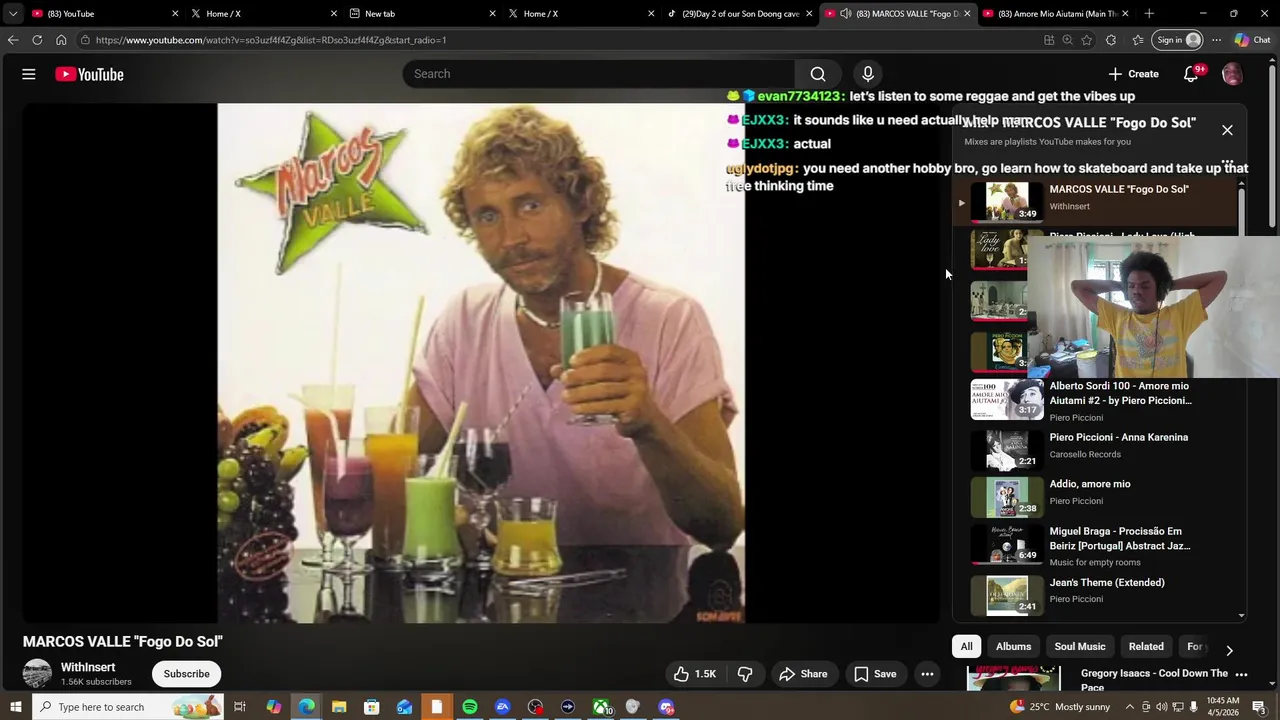Share the video
The image size is (1280, 720).
coord(803,674)
